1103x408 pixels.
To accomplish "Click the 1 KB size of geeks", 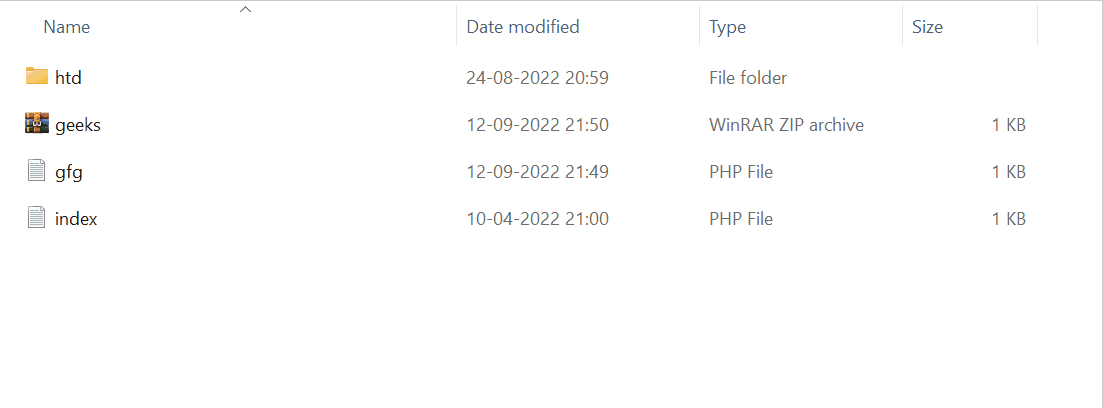I will point(1008,125).
